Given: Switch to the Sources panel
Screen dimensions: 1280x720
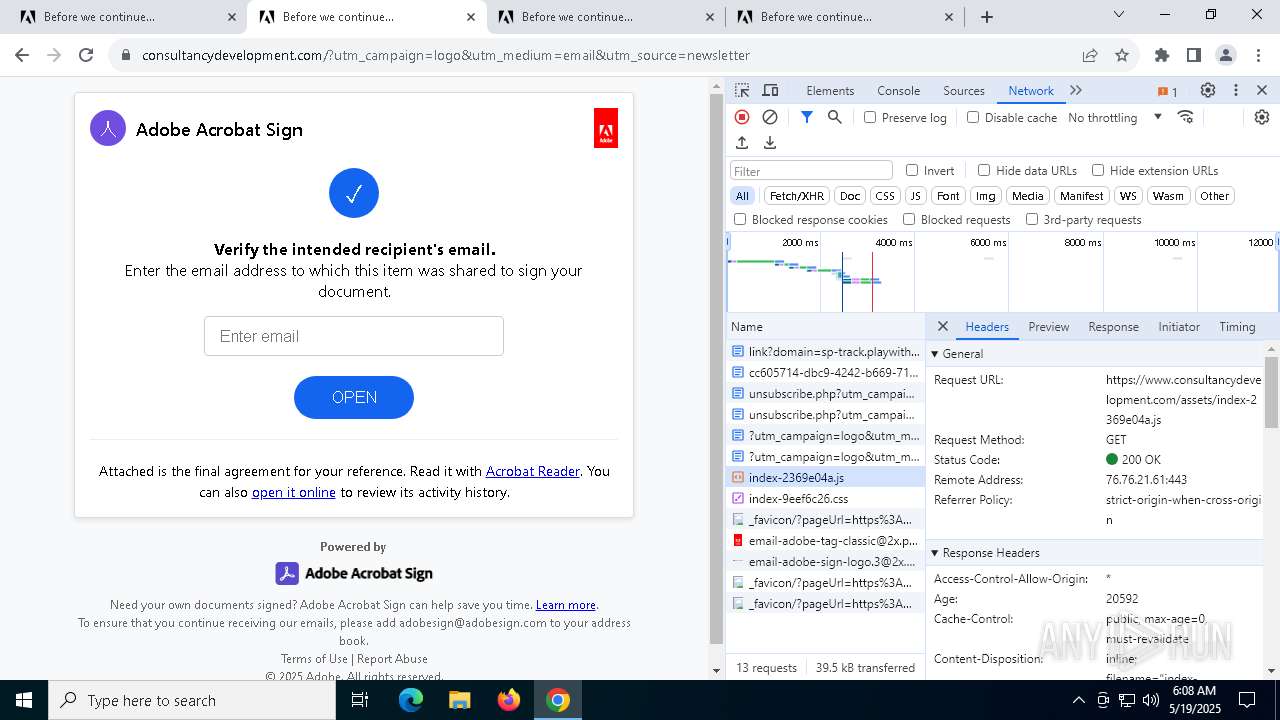Looking at the screenshot, I should click(x=964, y=90).
